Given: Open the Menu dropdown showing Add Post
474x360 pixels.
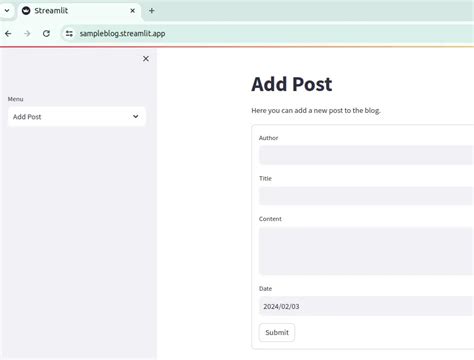Looking at the screenshot, I should pos(77,116).
